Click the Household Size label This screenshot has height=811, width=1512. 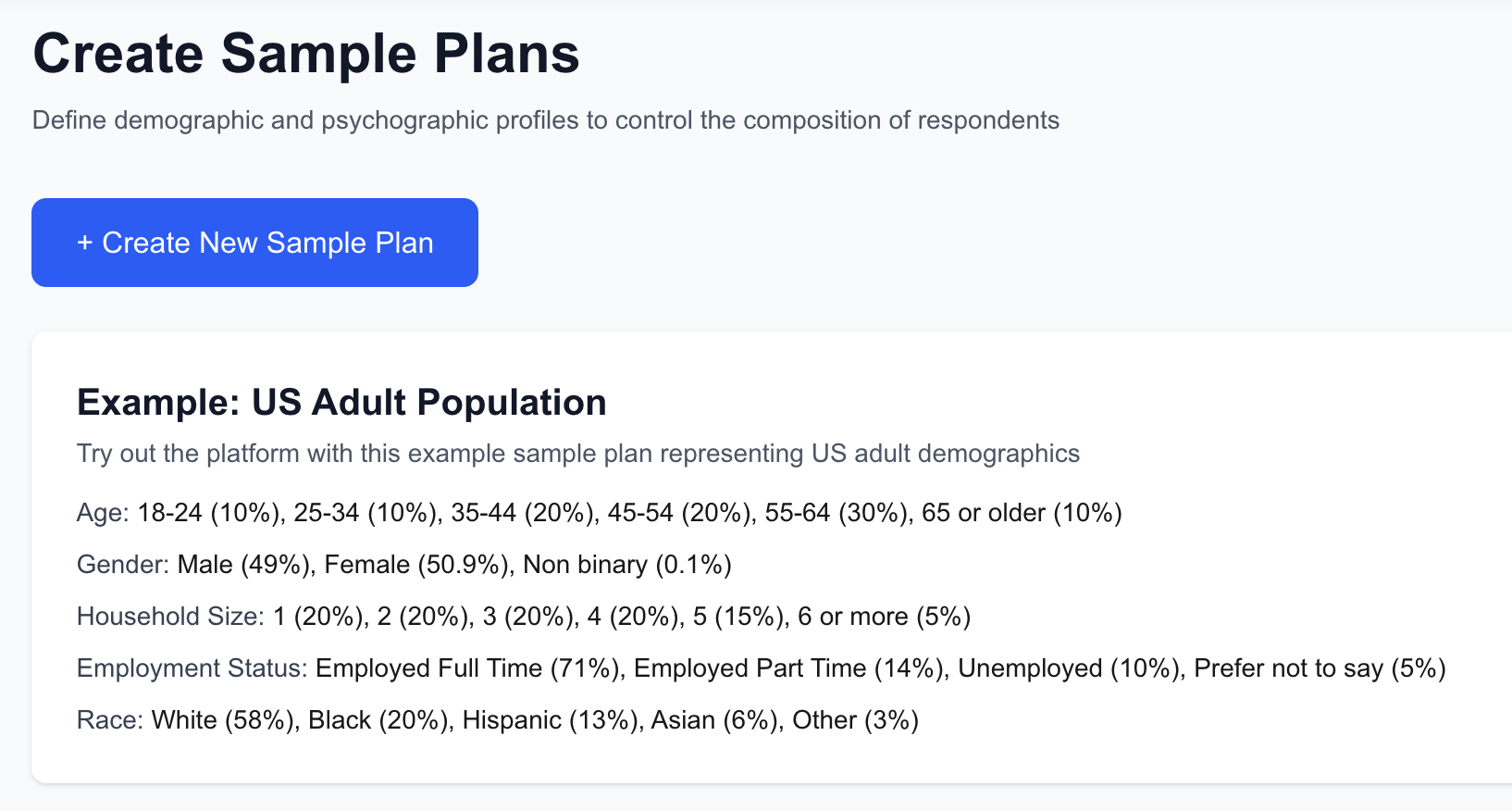170,617
